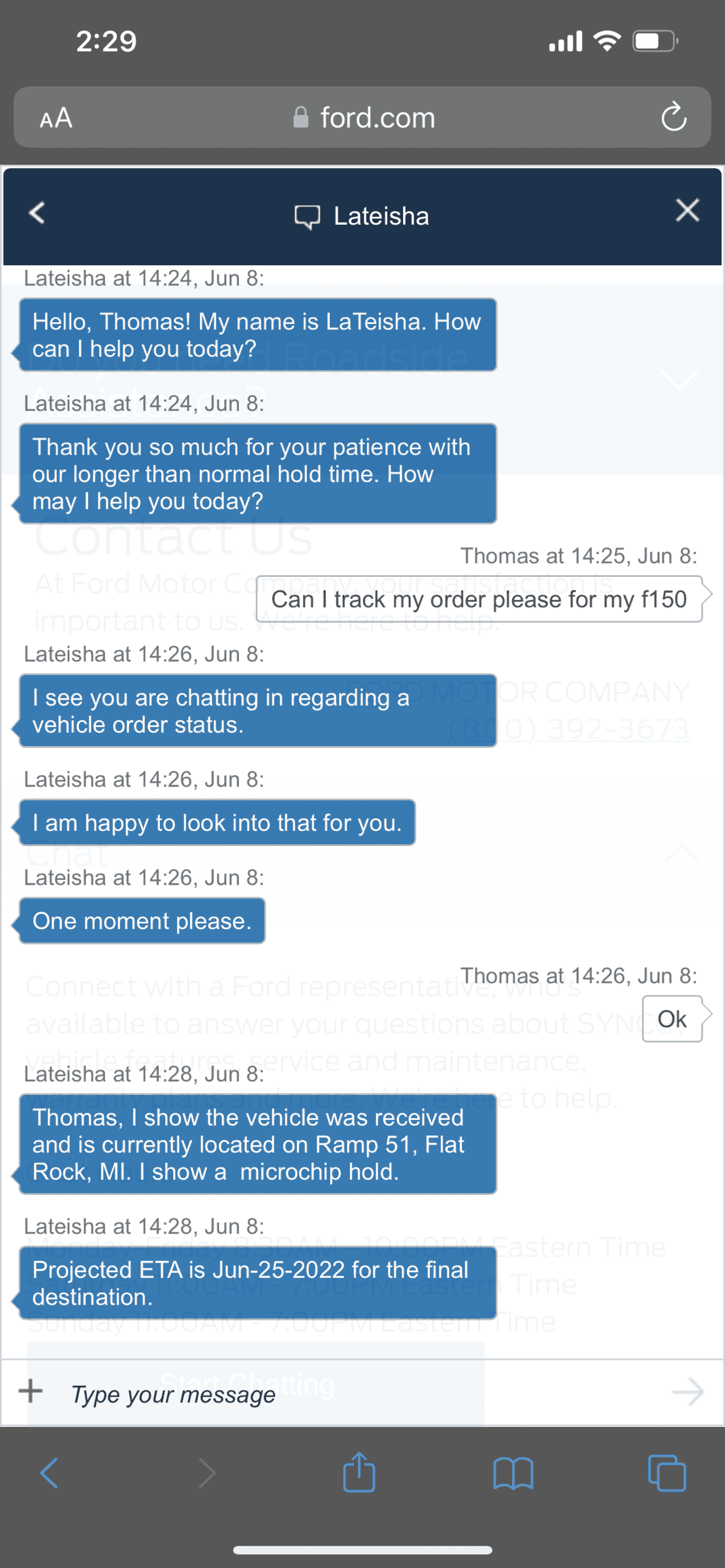Open Safari bookmarks

tap(513, 1474)
